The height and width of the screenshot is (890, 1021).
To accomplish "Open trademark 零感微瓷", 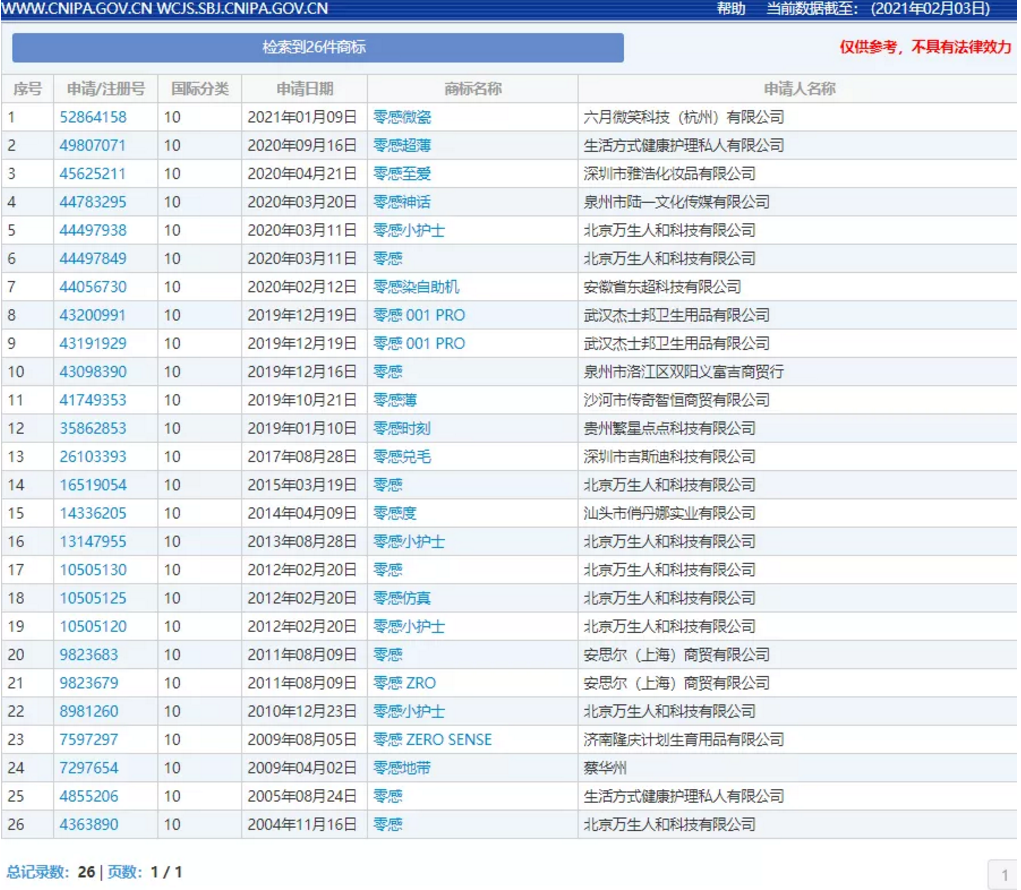I will (x=402, y=117).
